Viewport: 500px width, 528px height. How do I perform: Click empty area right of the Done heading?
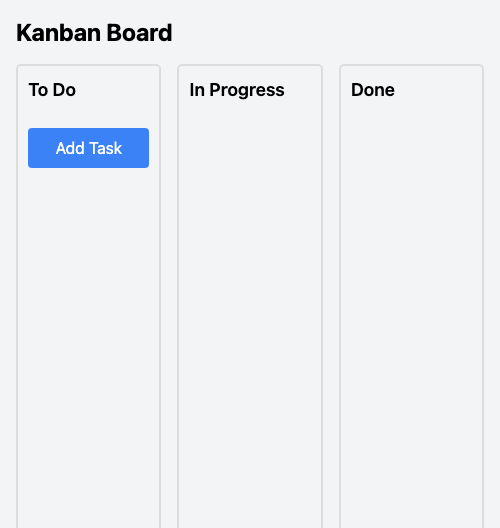point(438,90)
